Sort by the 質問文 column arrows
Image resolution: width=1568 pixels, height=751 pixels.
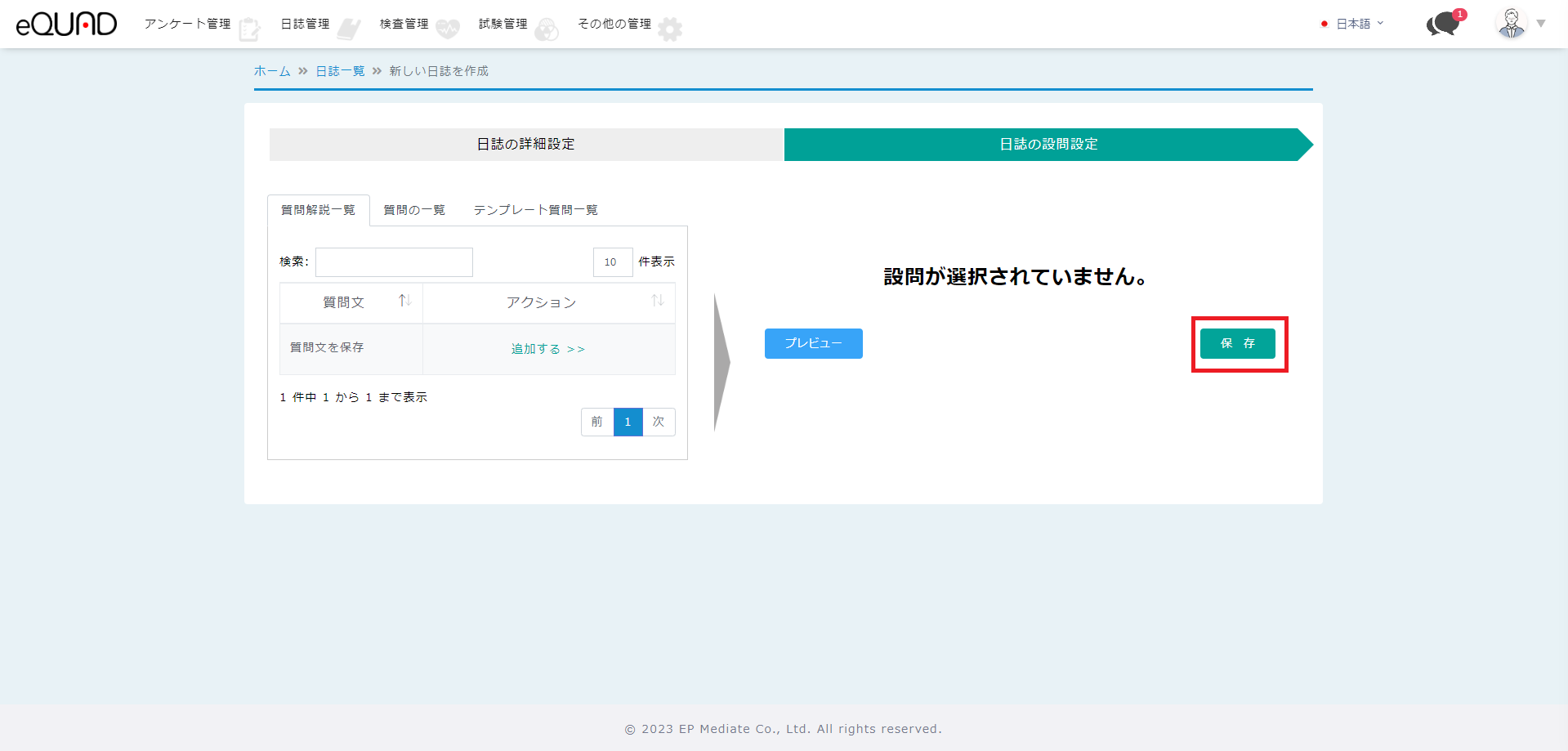[404, 302]
